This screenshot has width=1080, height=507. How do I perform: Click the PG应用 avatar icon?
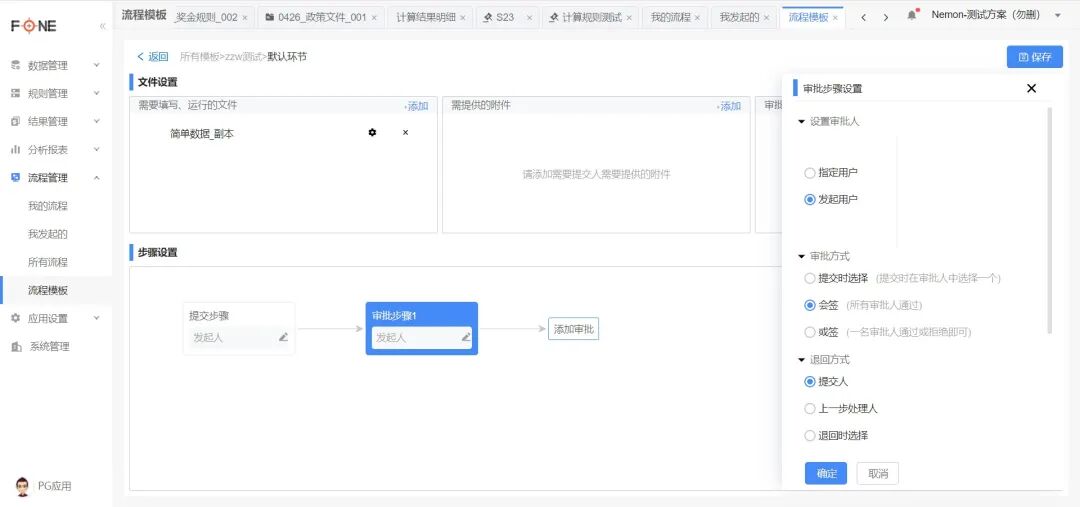[23, 486]
